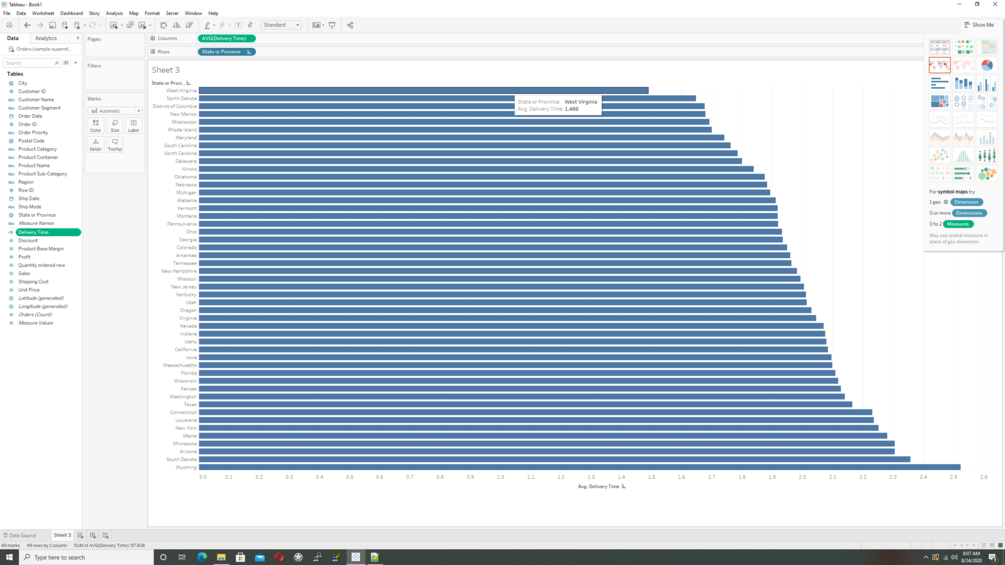Click AVG(Delivery Time) pill on Columns
The width and height of the screenshot is (1005, 565).
(x=226, y=38)
